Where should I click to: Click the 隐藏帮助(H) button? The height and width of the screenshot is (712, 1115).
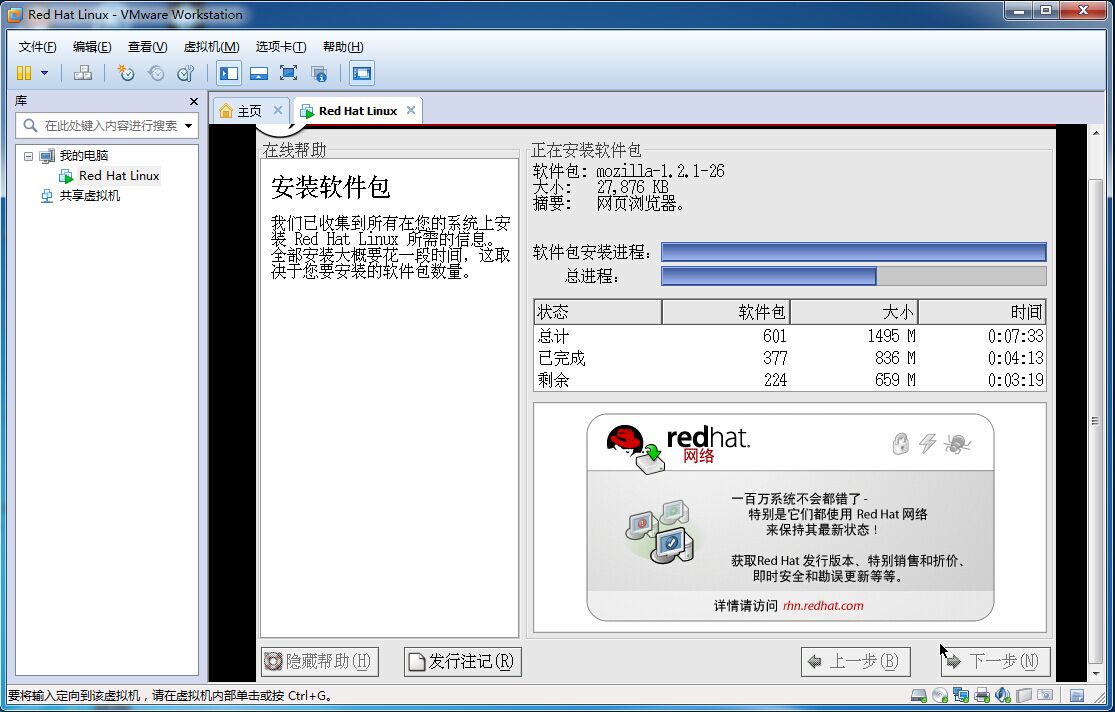pos(319,661)
